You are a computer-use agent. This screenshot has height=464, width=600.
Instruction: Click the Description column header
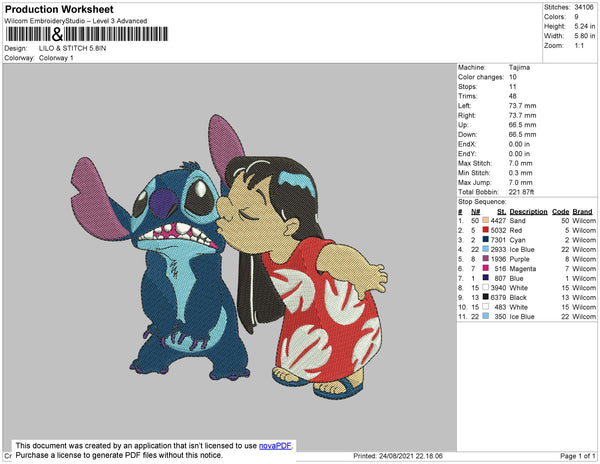tap(527, 212)
